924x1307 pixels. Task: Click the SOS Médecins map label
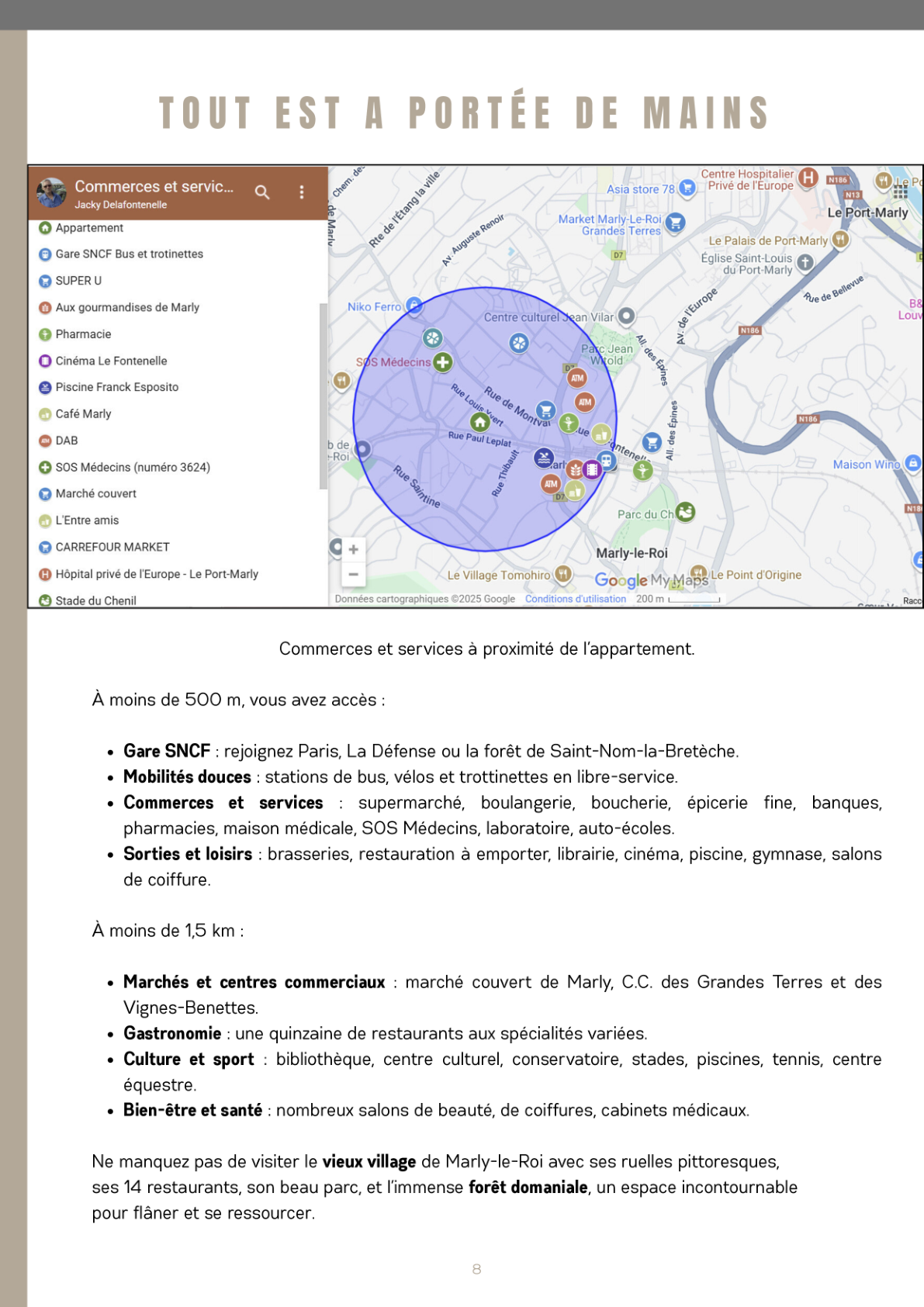(x=393, y=362)
